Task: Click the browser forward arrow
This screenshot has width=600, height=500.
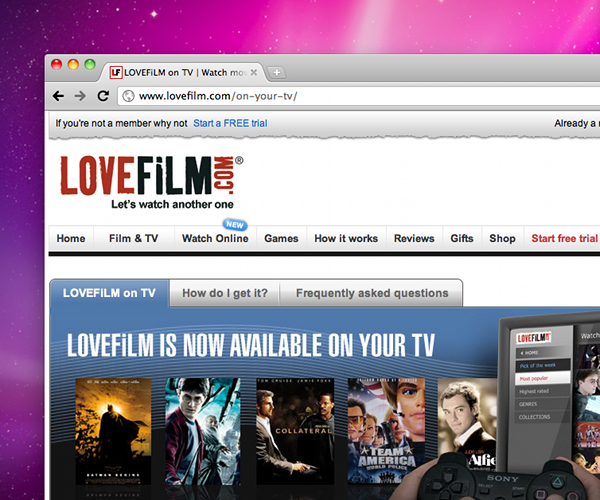Action: (x=80, y=96)
